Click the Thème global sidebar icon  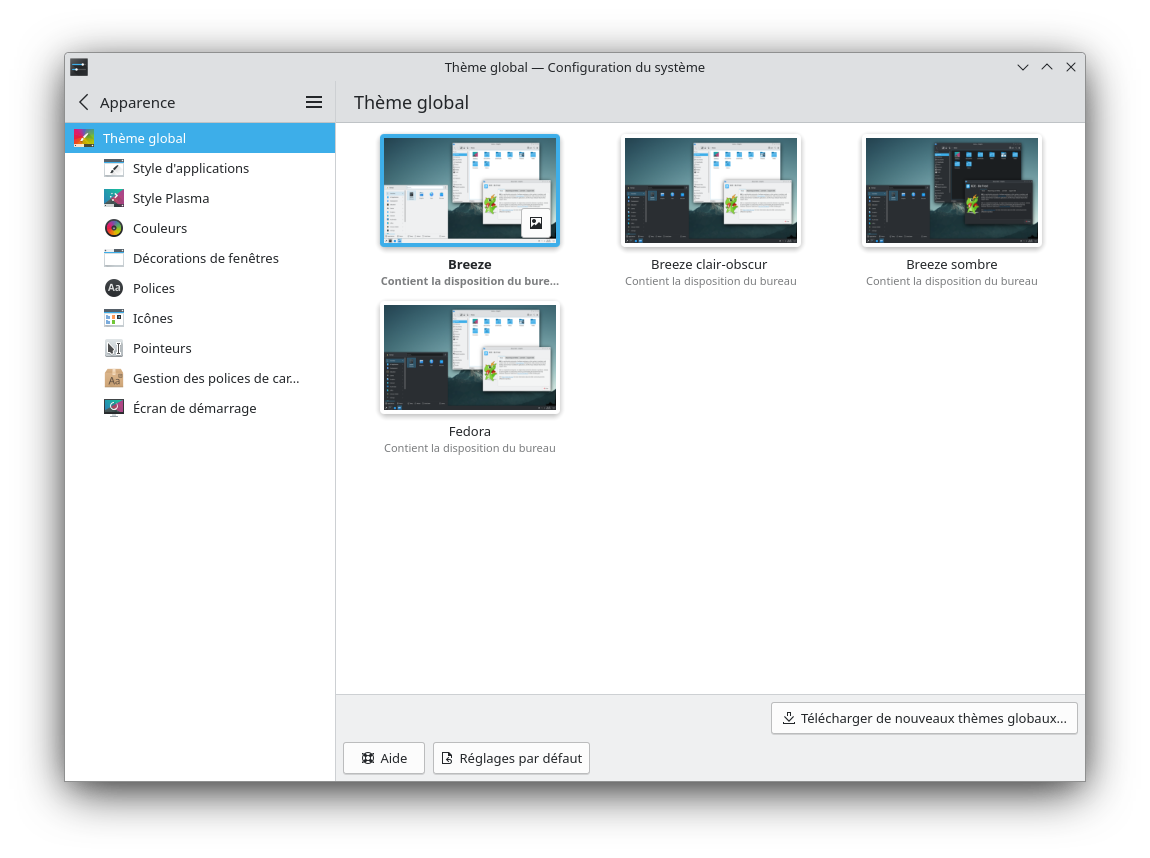pos(84,138)
